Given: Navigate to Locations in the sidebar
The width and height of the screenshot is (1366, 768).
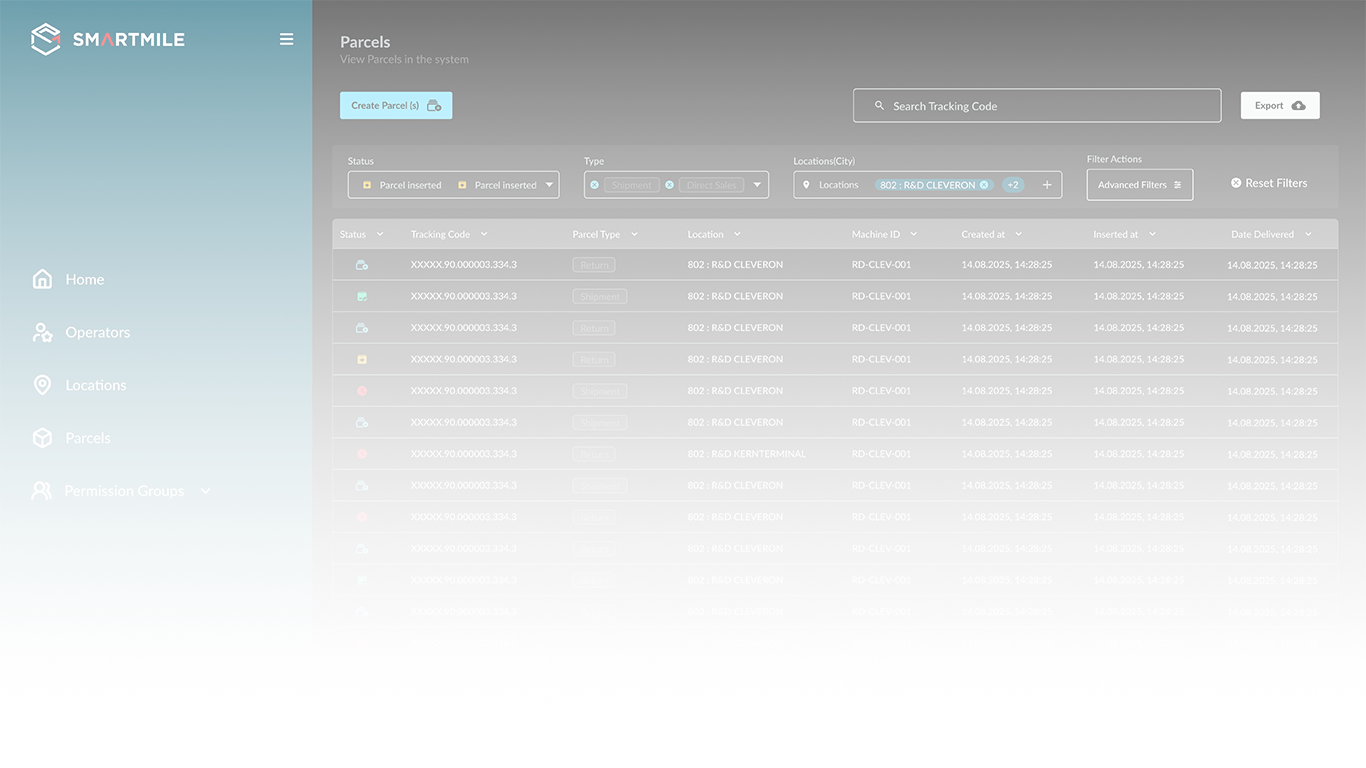Looking at the screenshot, I should pos(95,385).
